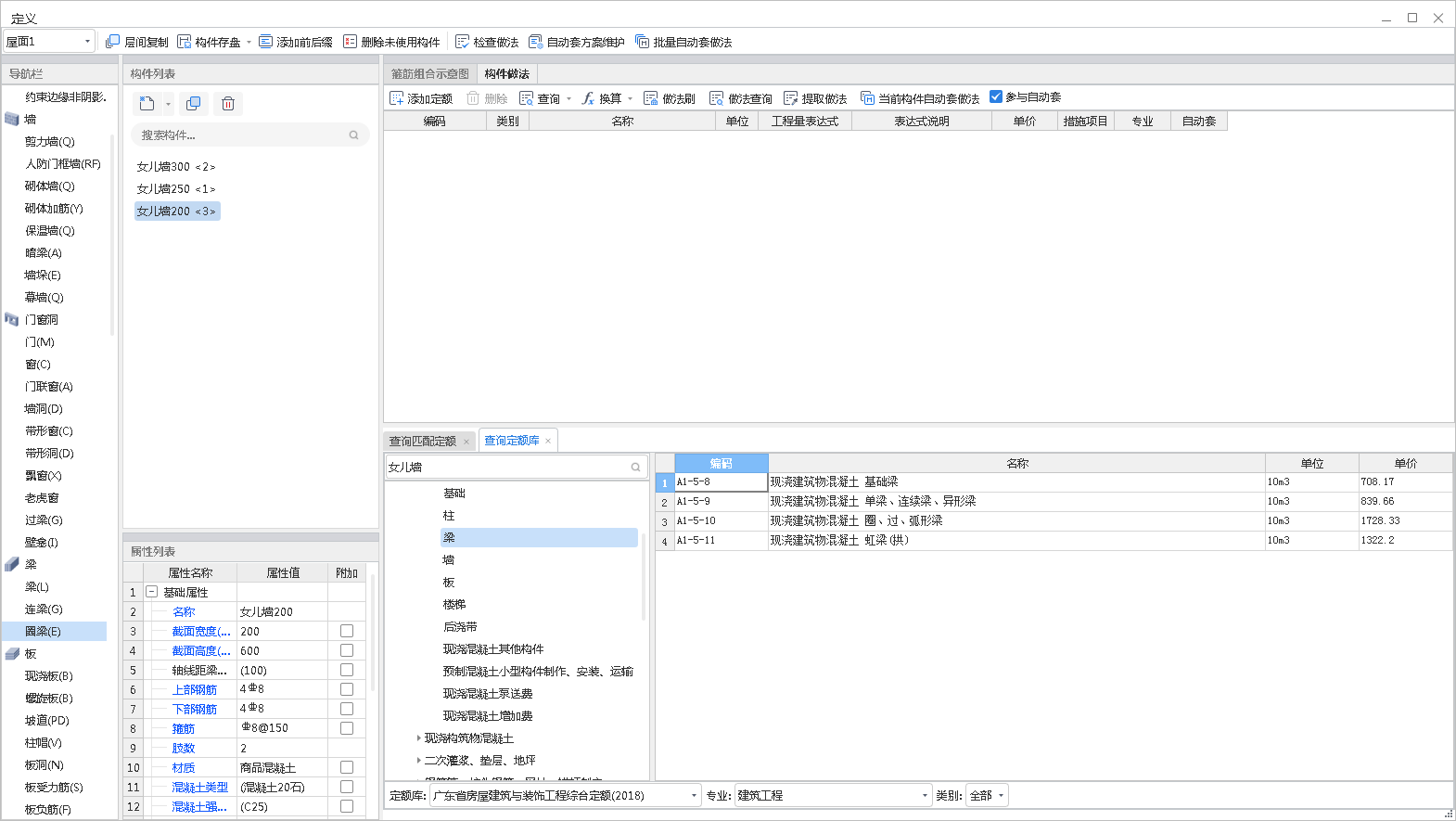Image resolution: width=1456 pixels, height=821 pixels.
Task: Open the 查询 dropdown arrow
Action: coord(568,98)
